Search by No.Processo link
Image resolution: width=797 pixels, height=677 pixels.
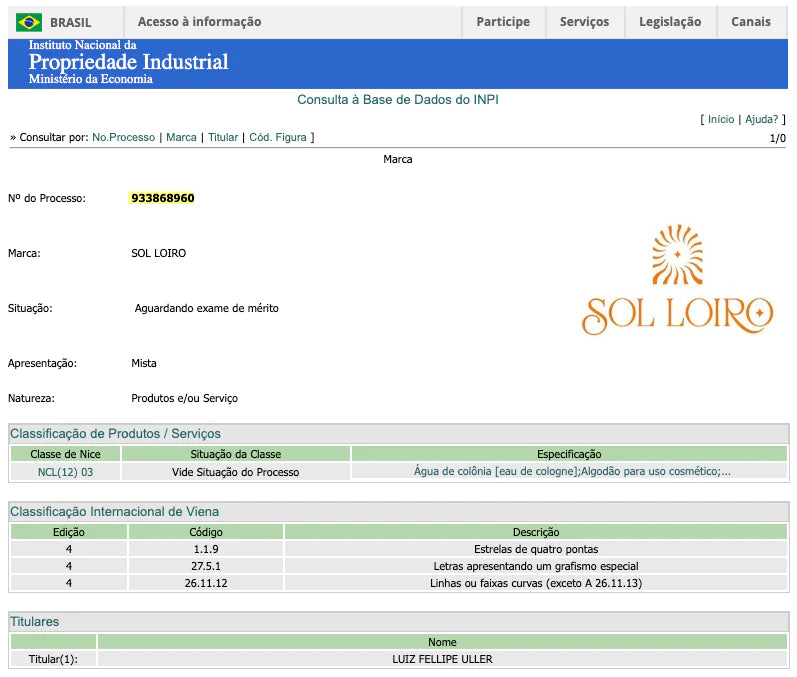tap(123, 137)
